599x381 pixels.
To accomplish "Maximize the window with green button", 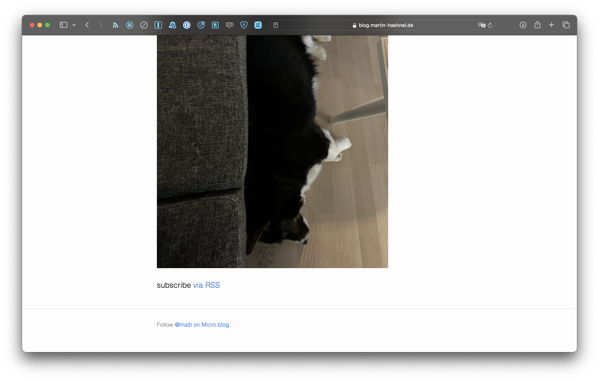I will [47, 25].
